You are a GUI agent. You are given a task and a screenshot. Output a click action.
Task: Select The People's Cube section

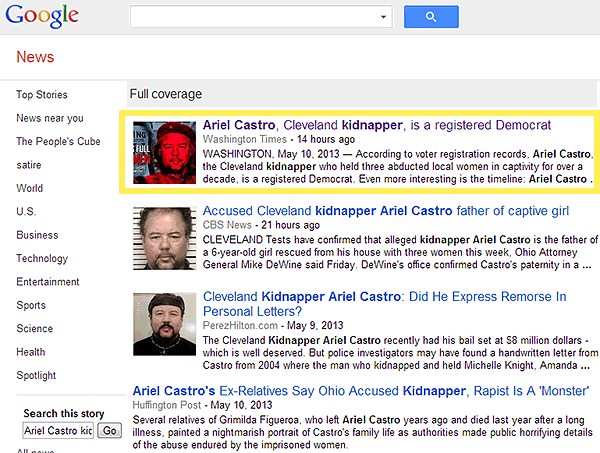58,141
